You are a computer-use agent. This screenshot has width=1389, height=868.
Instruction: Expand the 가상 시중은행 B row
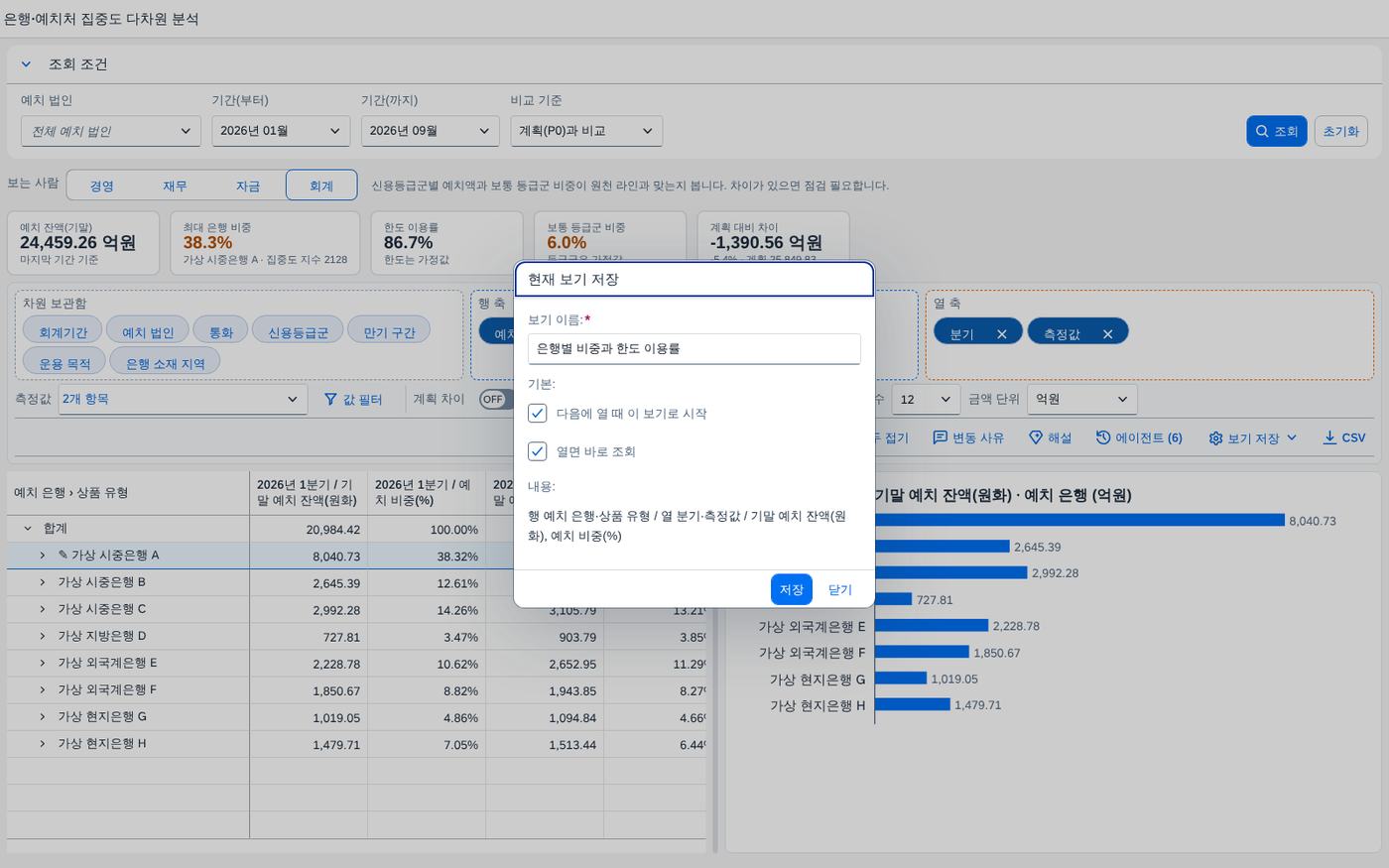tap(43, 582)
